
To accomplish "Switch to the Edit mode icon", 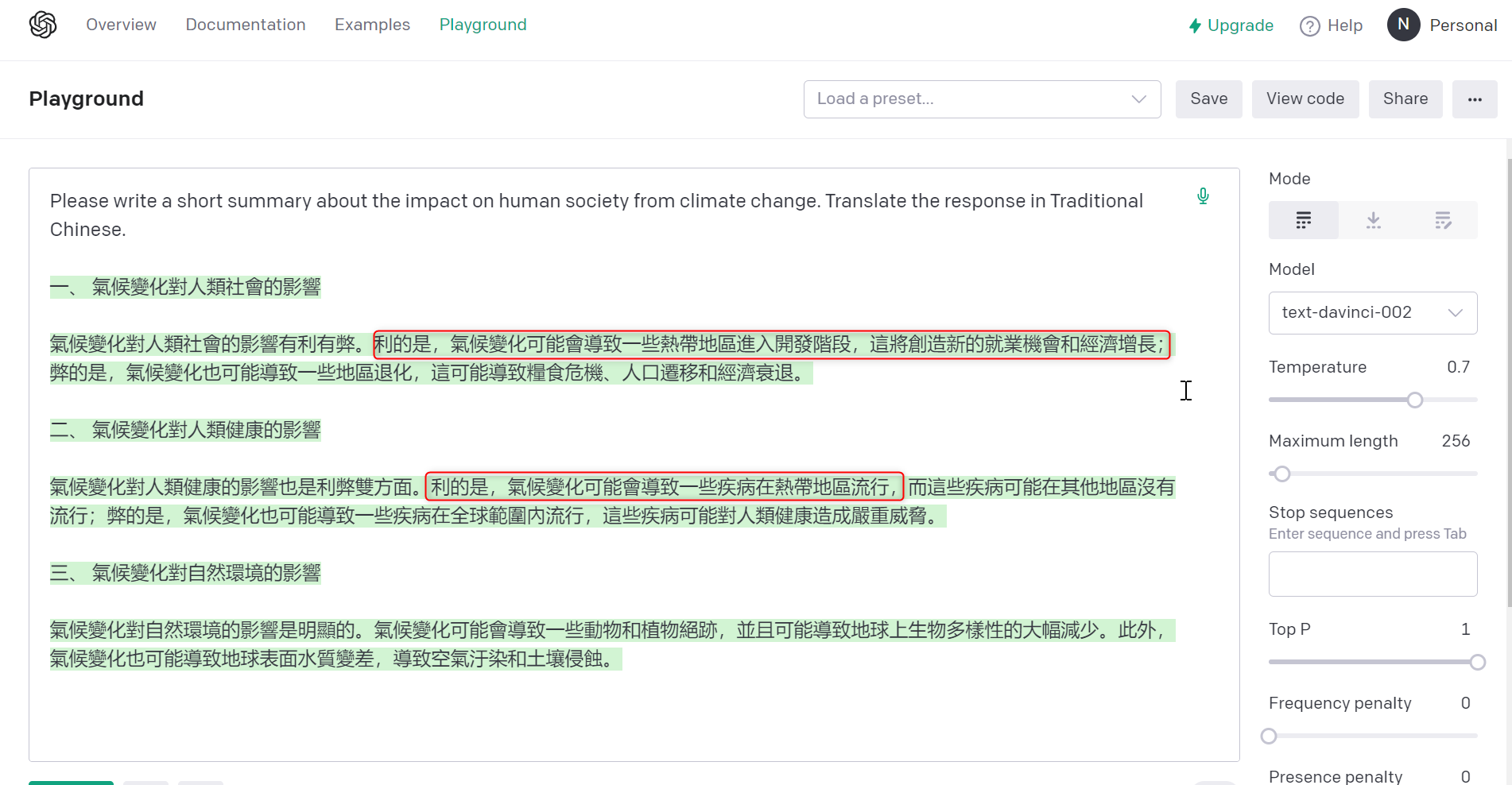I will [1443, 220].
